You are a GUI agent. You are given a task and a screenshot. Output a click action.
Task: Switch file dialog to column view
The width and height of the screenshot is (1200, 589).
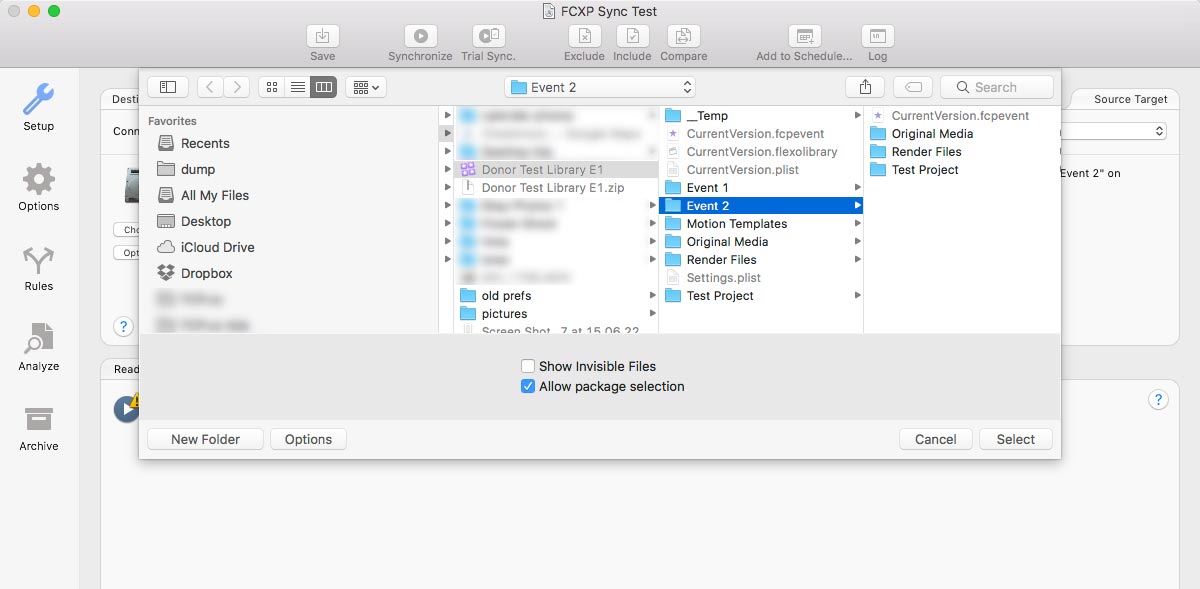(324, 87)
